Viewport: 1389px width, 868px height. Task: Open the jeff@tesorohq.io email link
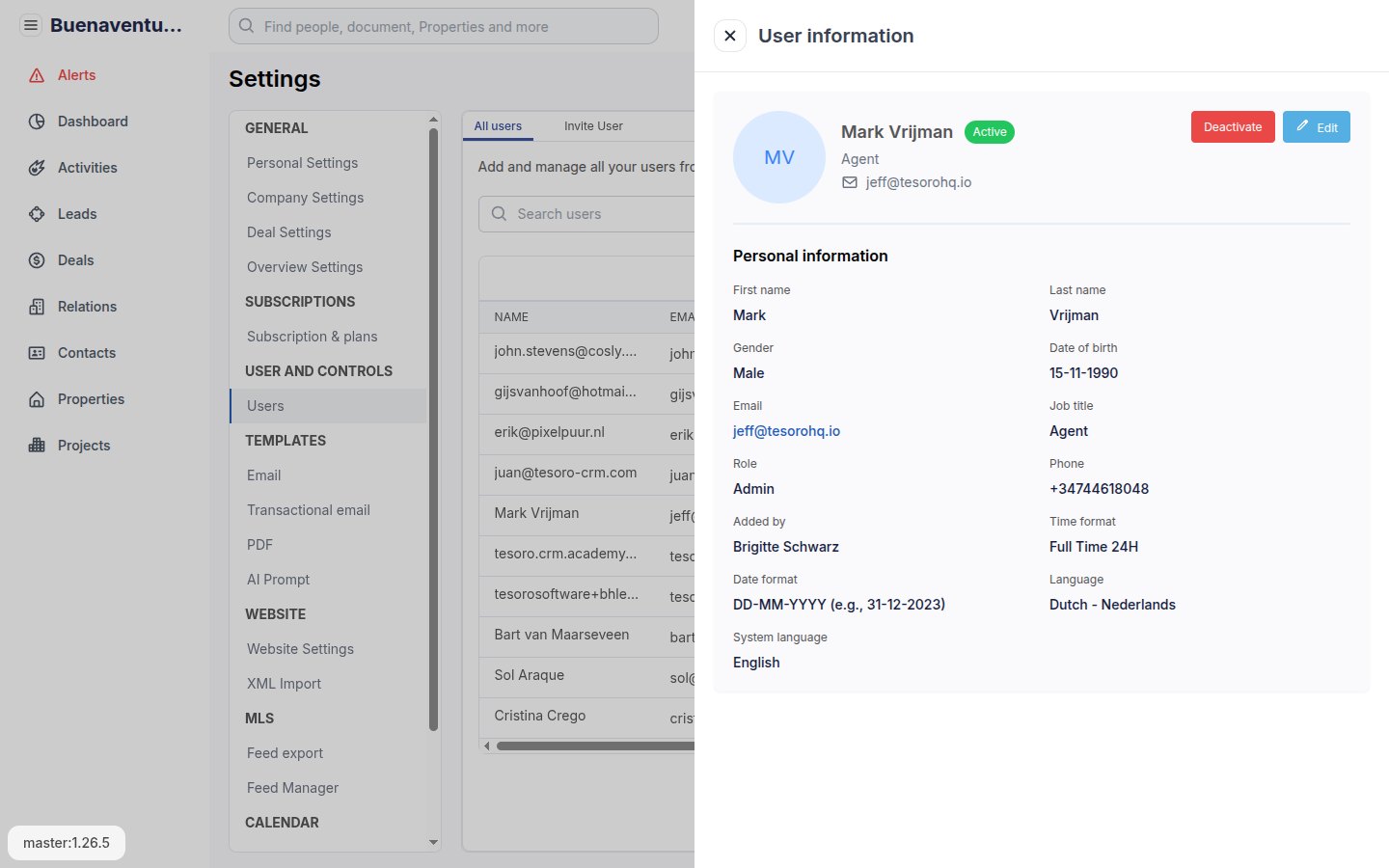click(786, 431)
